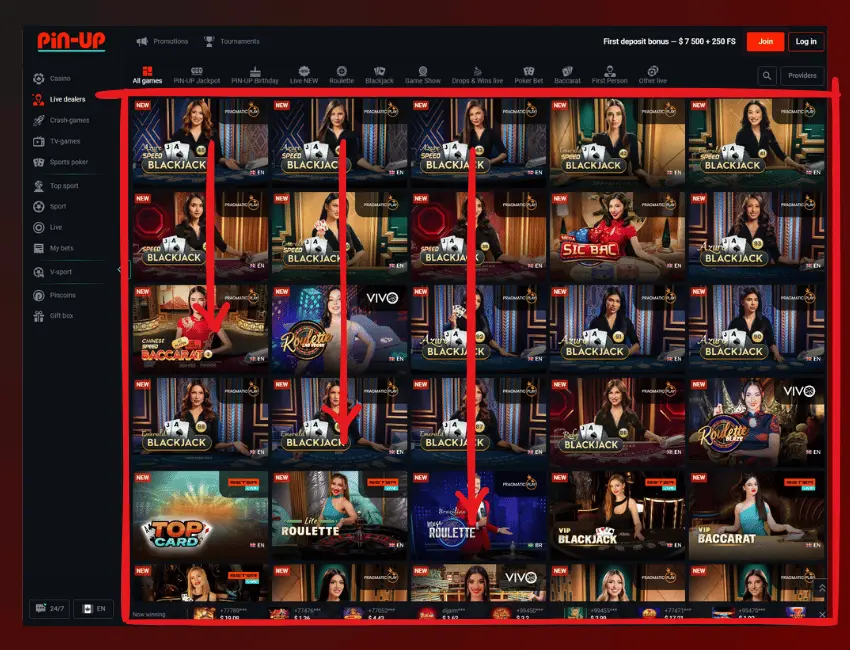850x650 pixels.
Task: Open the Drops & Wins live tab
Action: [478, 75]
